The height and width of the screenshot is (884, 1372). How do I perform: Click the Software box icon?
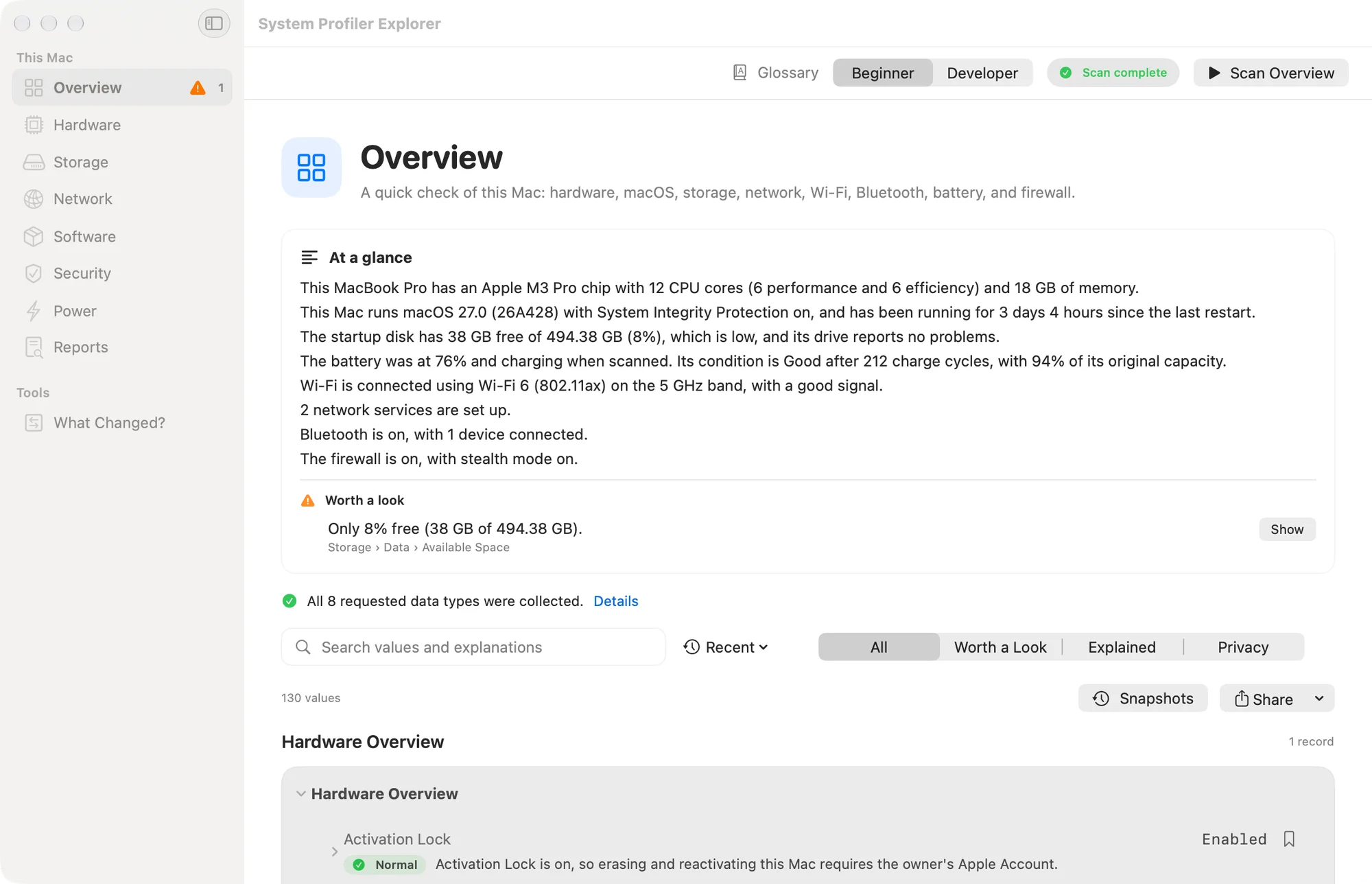[34, 236]
